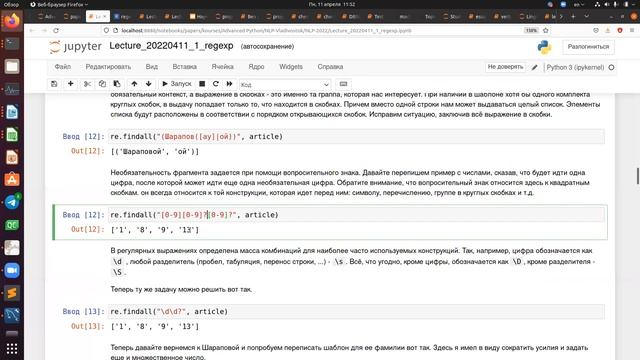
Task: Reload the page in Firefox
Action: [x=56, y=31]
